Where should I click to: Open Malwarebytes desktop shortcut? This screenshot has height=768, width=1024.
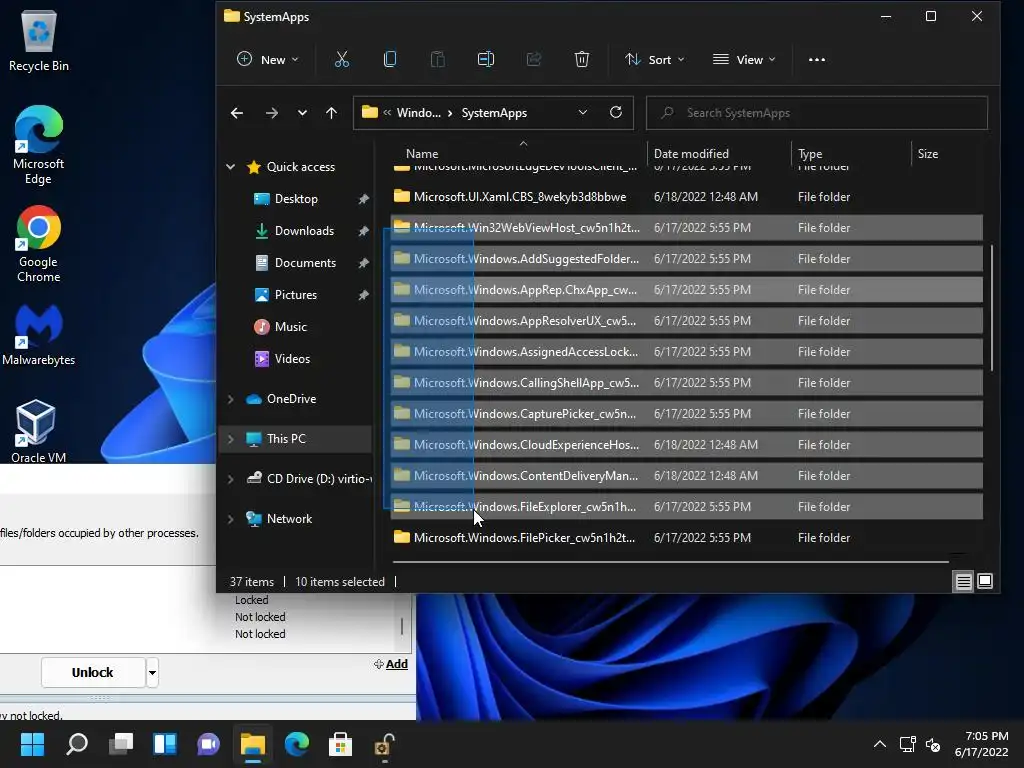(x=39, y=335)
